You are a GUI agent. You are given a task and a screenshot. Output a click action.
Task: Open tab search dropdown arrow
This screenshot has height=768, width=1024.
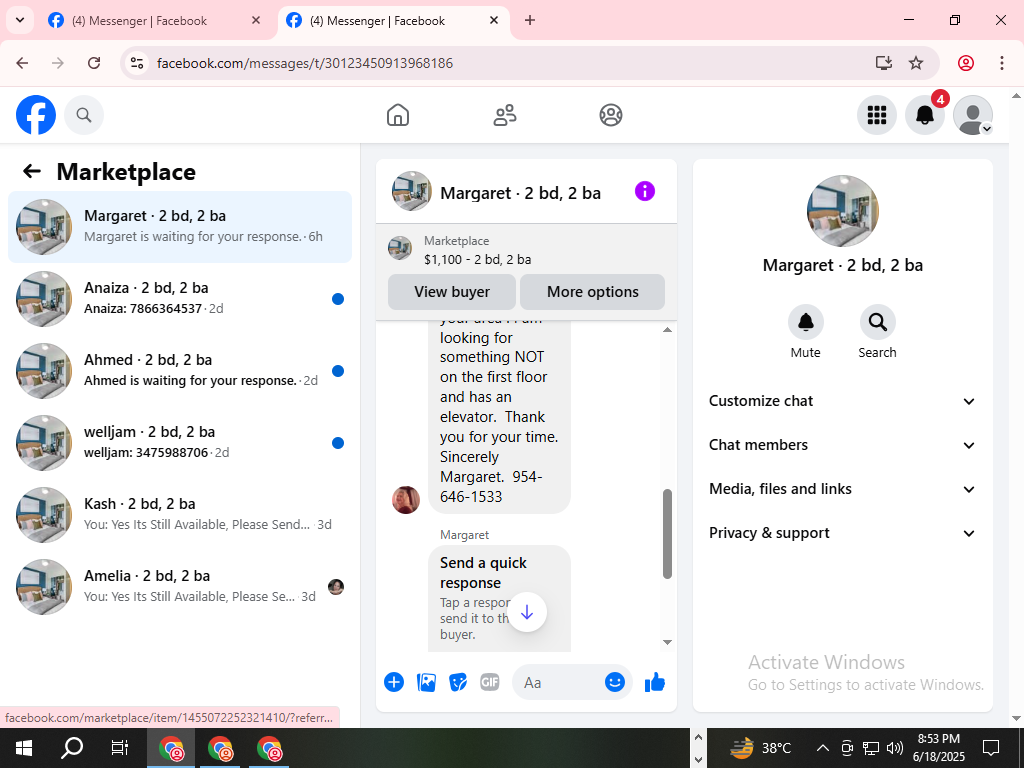(20, 20)
